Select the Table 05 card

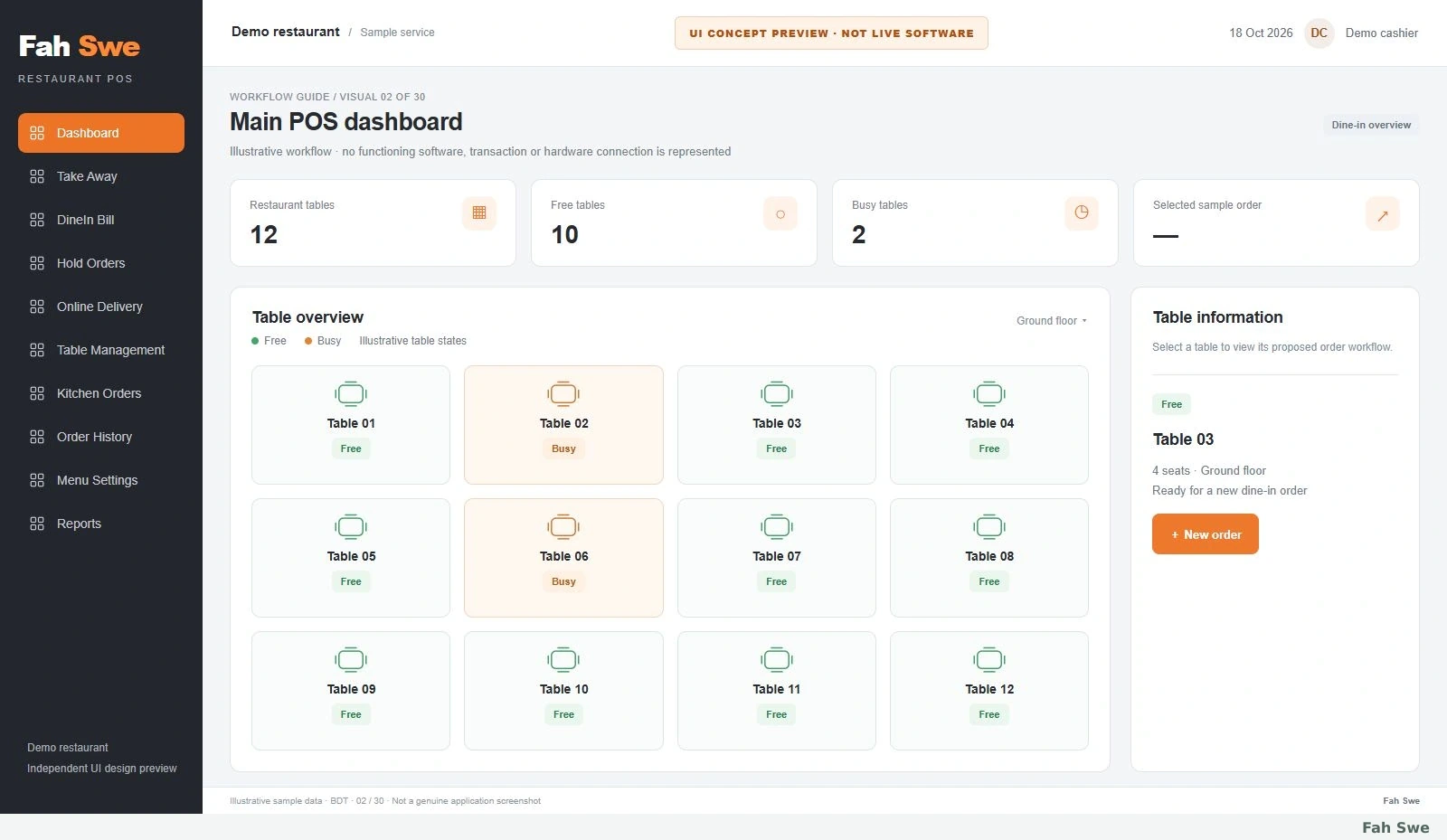click(351, 558)
